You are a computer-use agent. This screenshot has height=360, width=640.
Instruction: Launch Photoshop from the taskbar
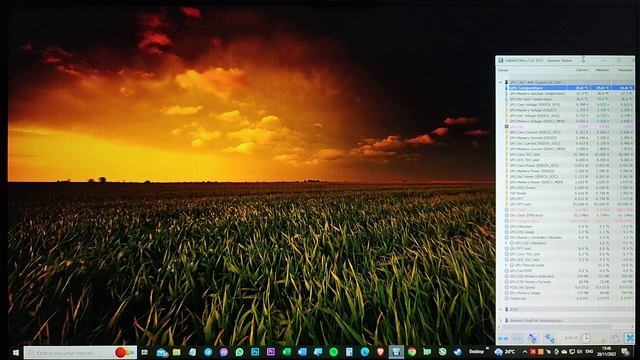pos(255,352)
